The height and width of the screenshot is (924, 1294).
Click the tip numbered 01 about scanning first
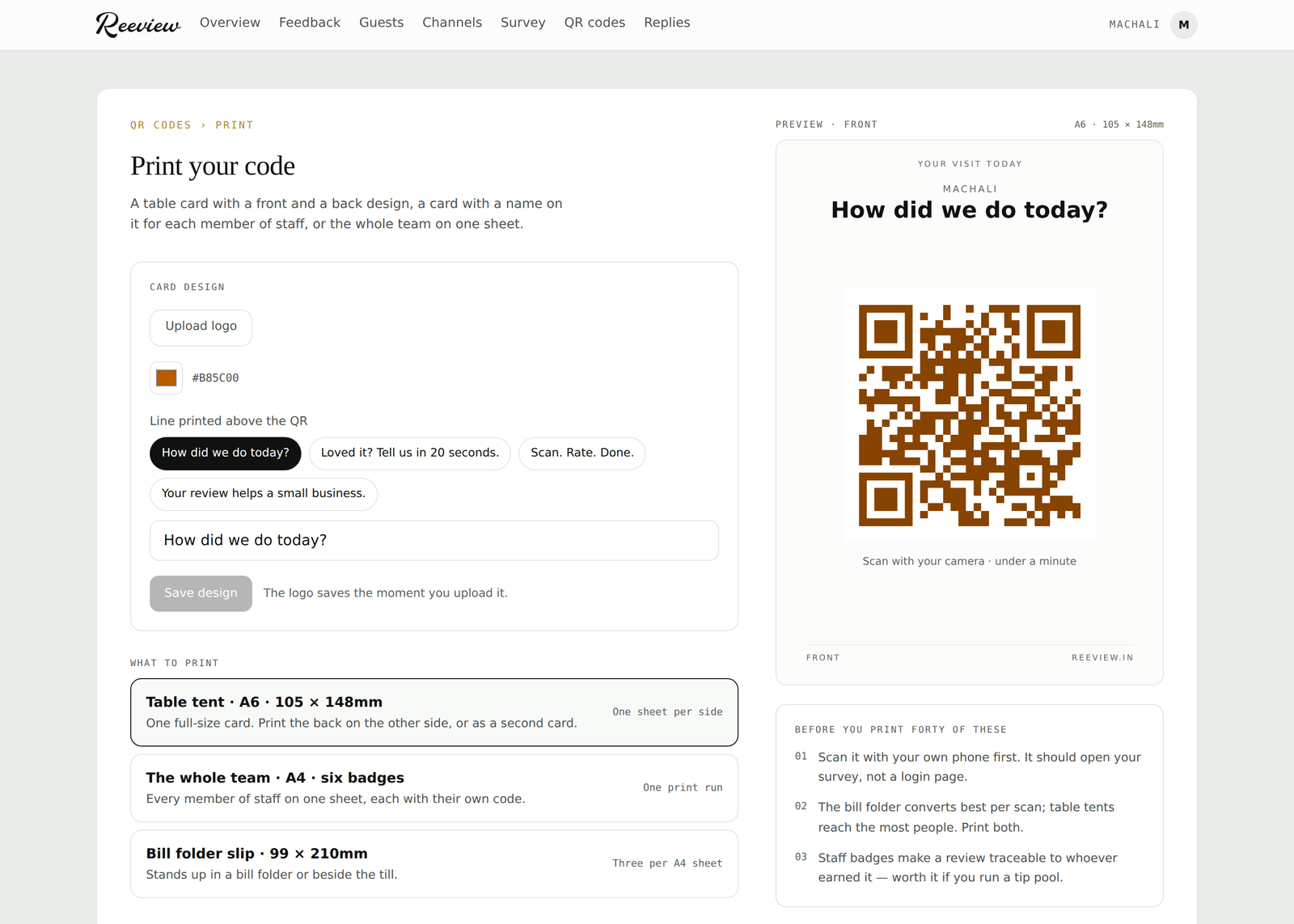(970, 767)
